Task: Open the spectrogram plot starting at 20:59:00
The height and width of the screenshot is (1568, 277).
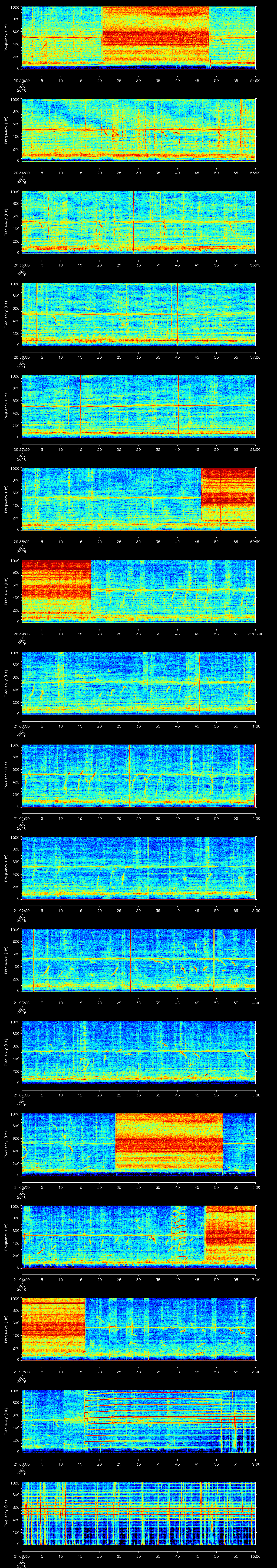Action: pyautogui.click(x=138, y=591)
